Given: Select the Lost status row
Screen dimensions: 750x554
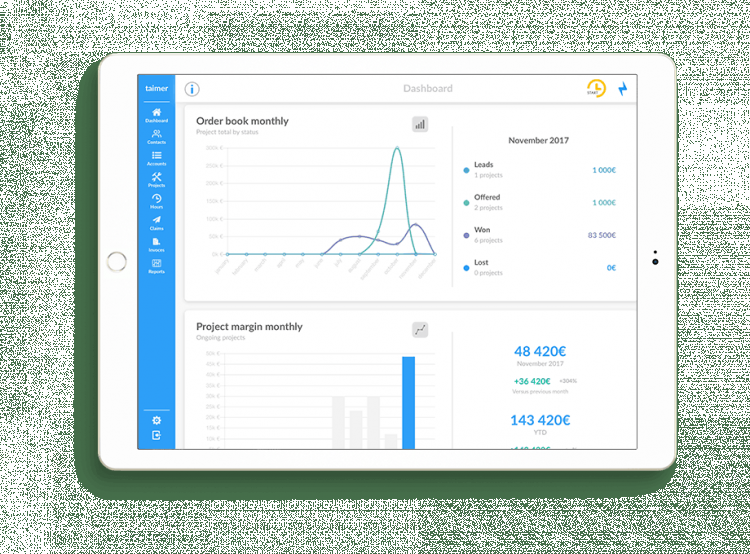Looking at the screenshot, I should (540, 267).
